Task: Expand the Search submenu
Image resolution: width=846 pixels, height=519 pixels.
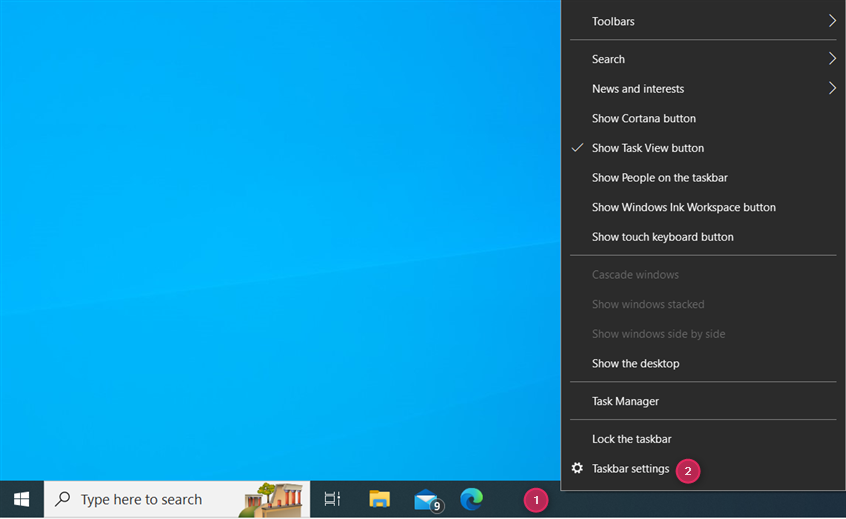Action: pos(703,59)
